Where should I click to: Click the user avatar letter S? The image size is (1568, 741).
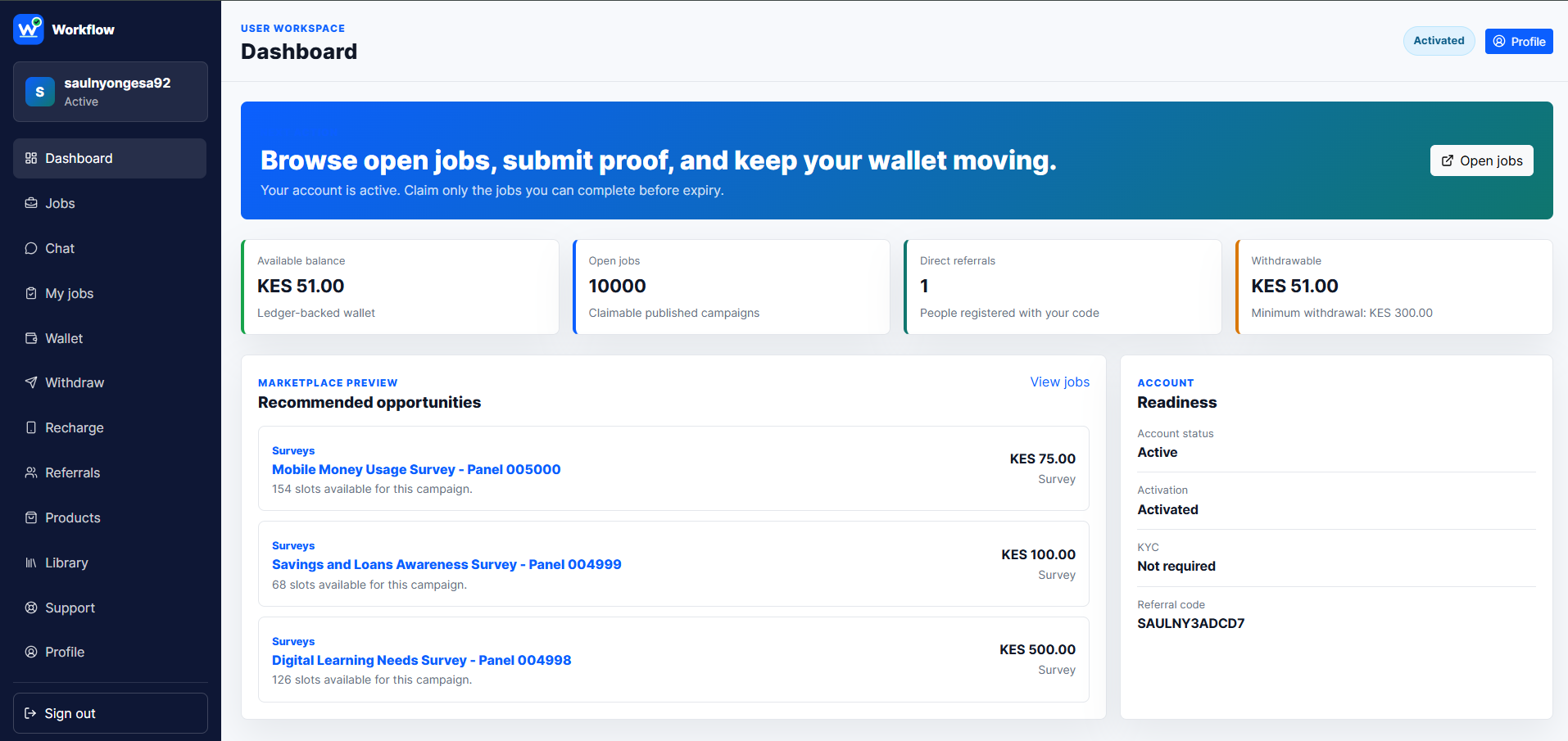click(40, 92)
